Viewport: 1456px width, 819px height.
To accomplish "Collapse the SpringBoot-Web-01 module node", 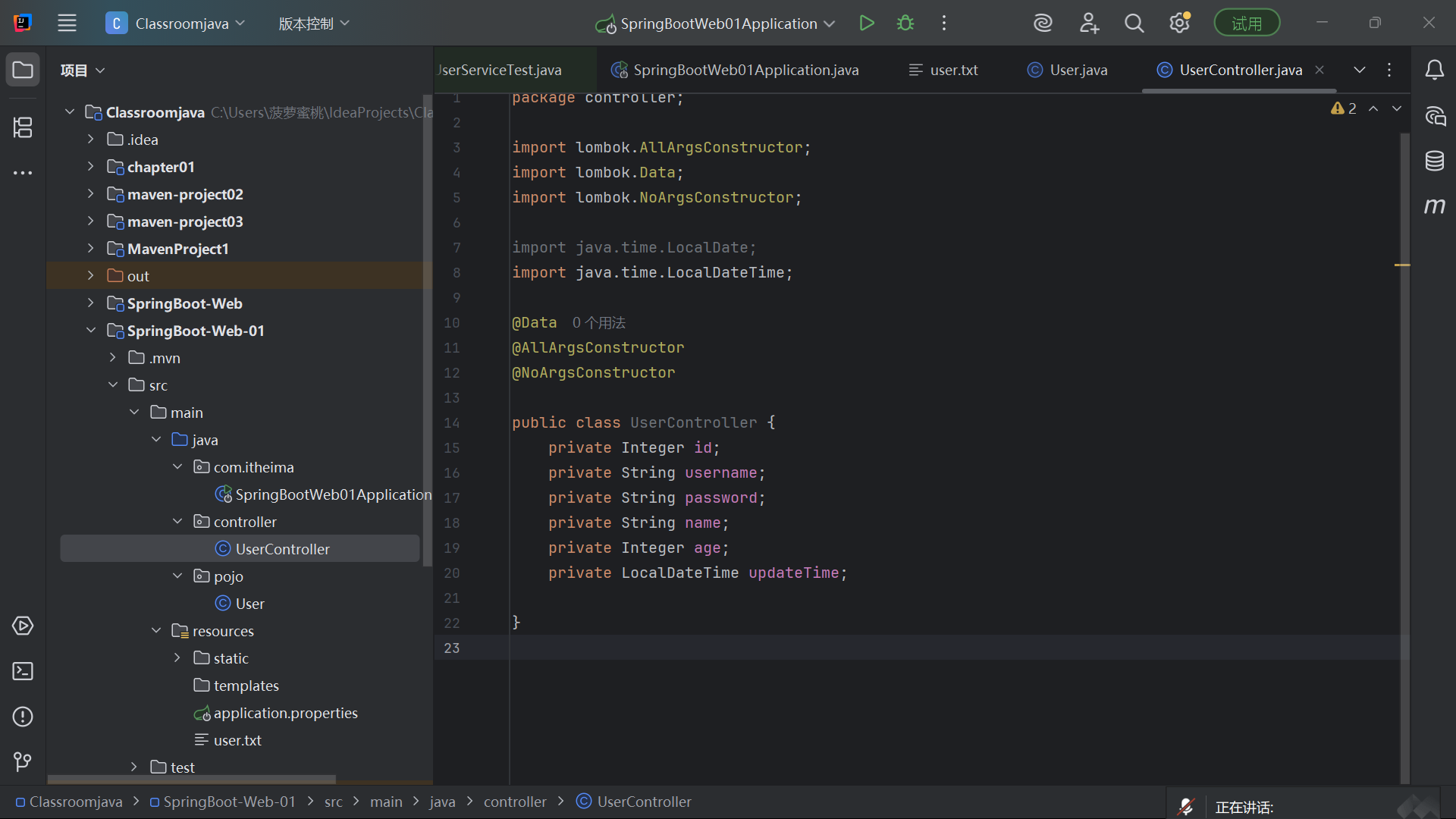I will (91, 331).
